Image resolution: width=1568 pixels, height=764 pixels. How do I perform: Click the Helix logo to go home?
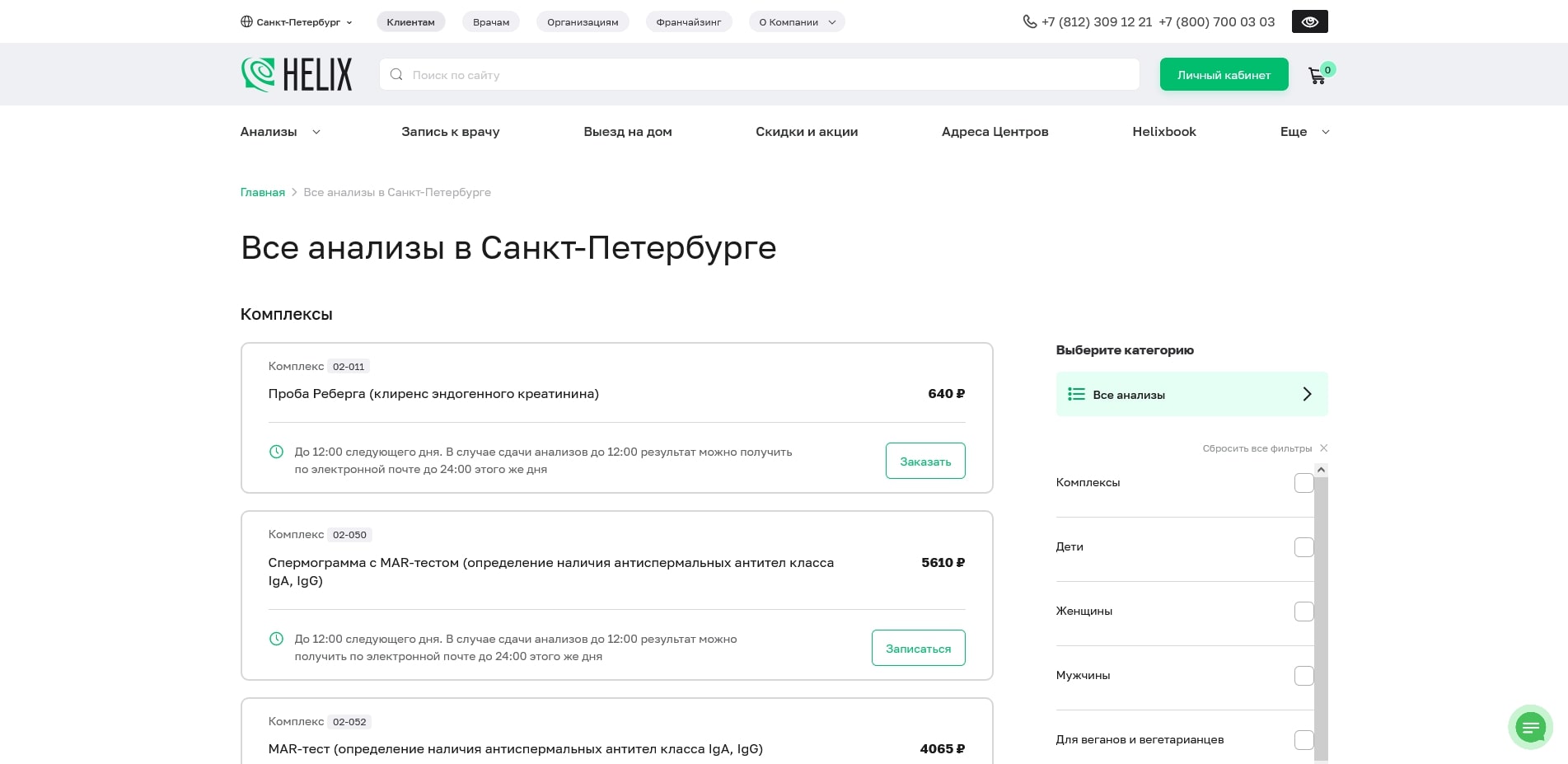point(296,74)
